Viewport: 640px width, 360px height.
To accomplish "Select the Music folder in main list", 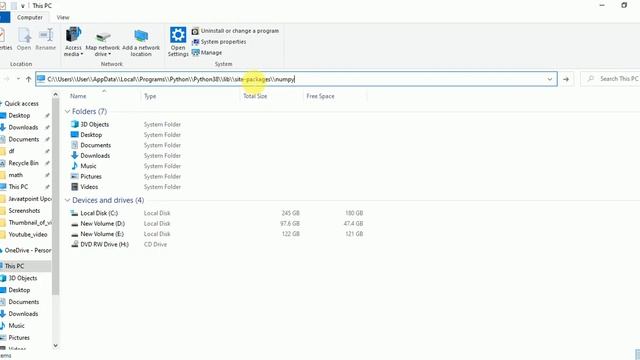I will [84, 166].
